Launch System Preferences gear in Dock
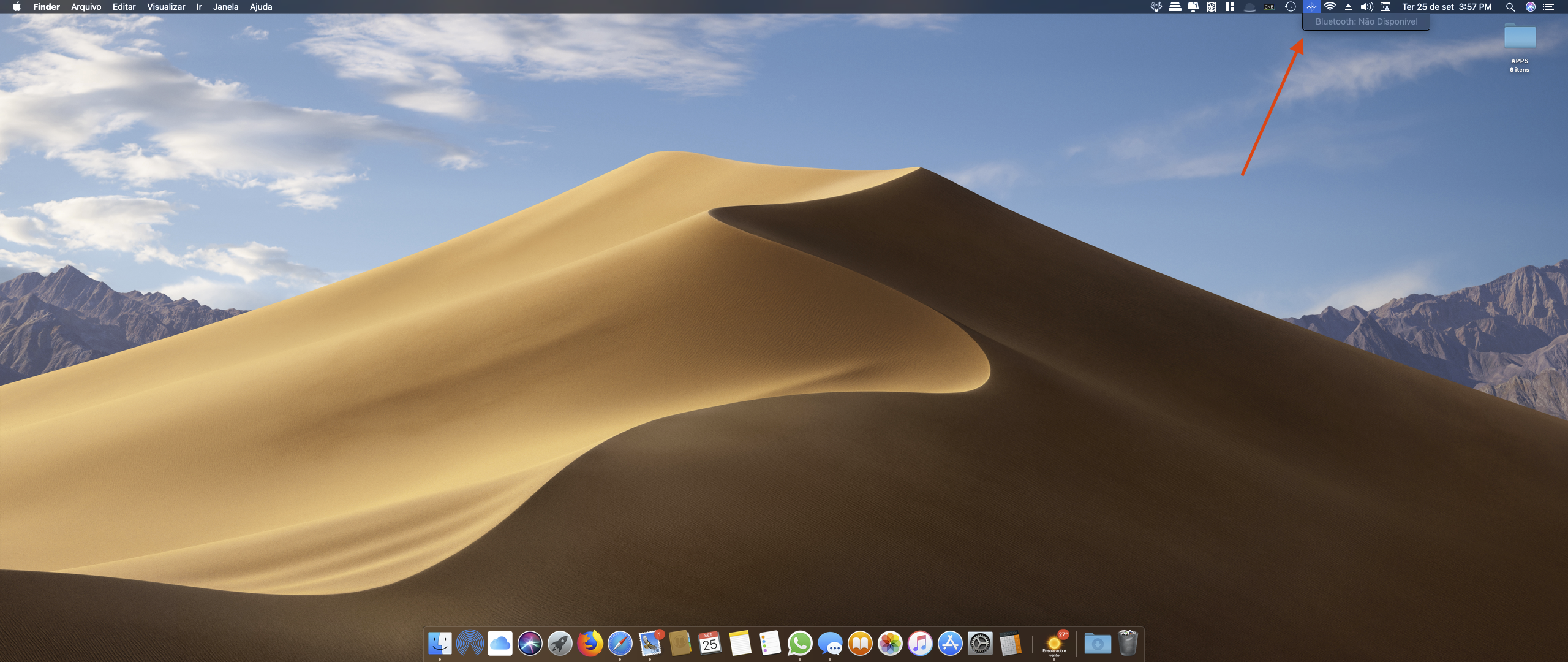Viewport: 1568px width, 662px height. point(980,644)
